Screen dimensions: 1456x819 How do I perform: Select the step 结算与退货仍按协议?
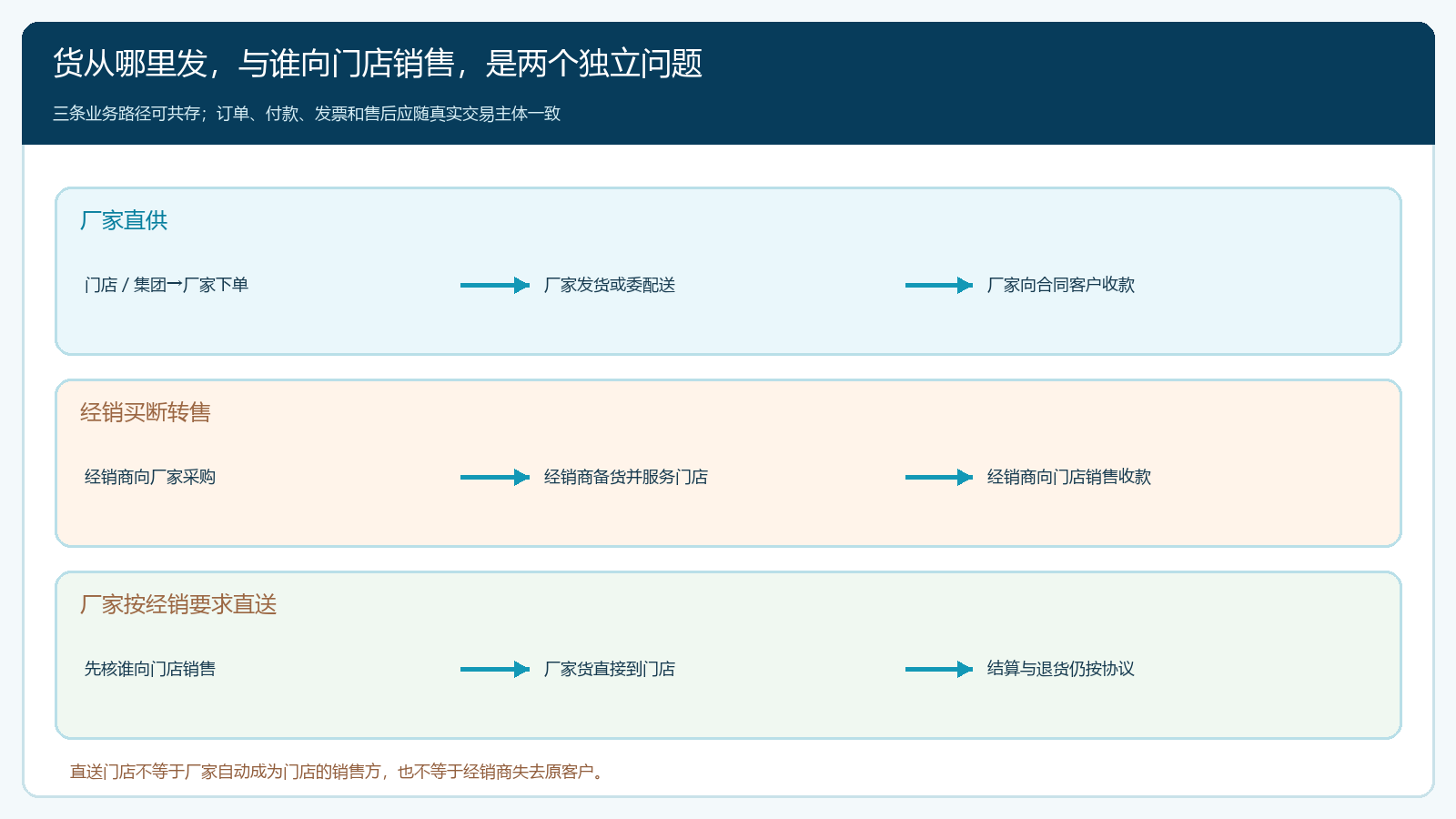coord(1061,669)
